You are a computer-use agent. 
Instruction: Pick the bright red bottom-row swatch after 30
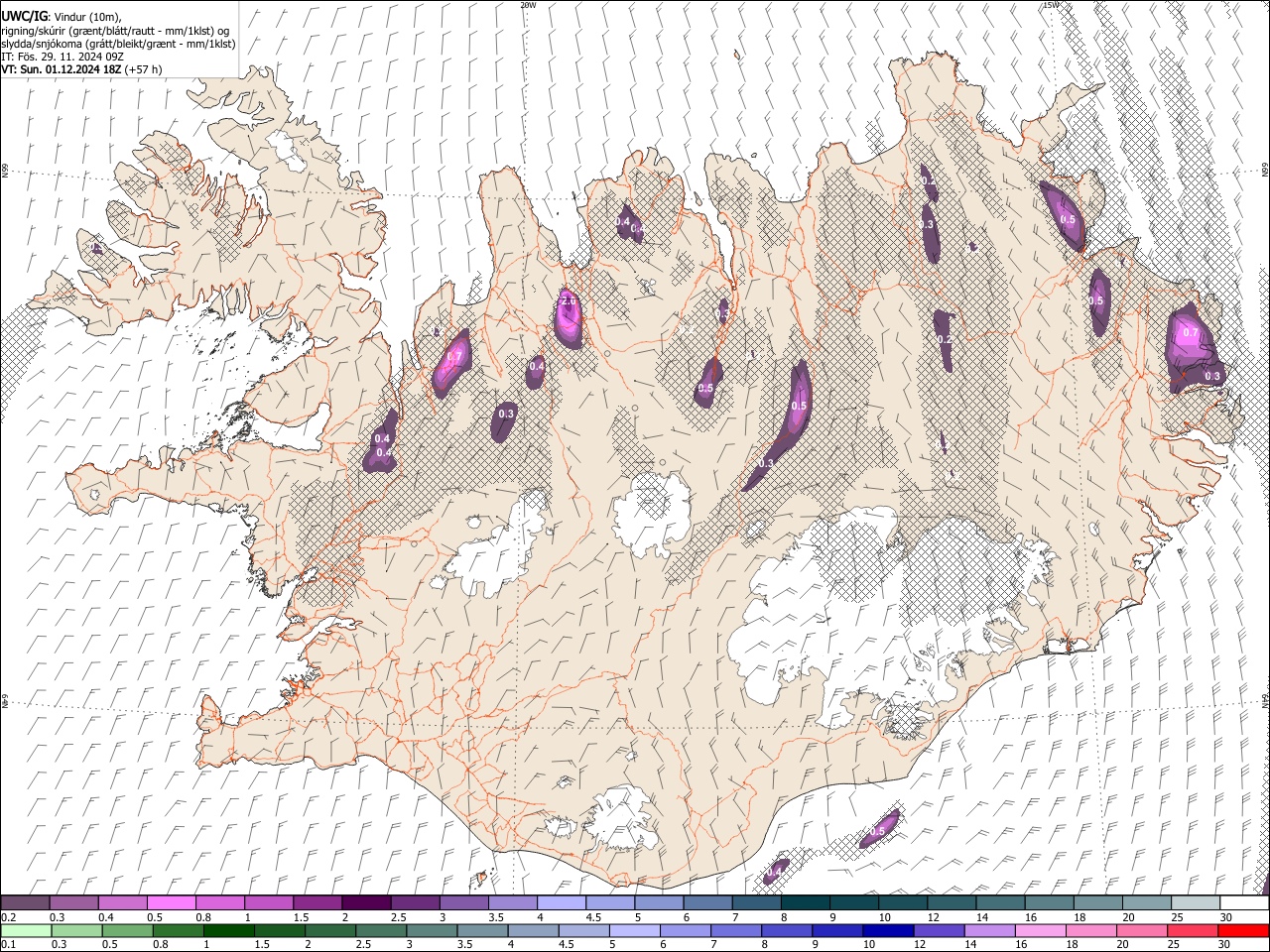click(x=1242, y=931)
